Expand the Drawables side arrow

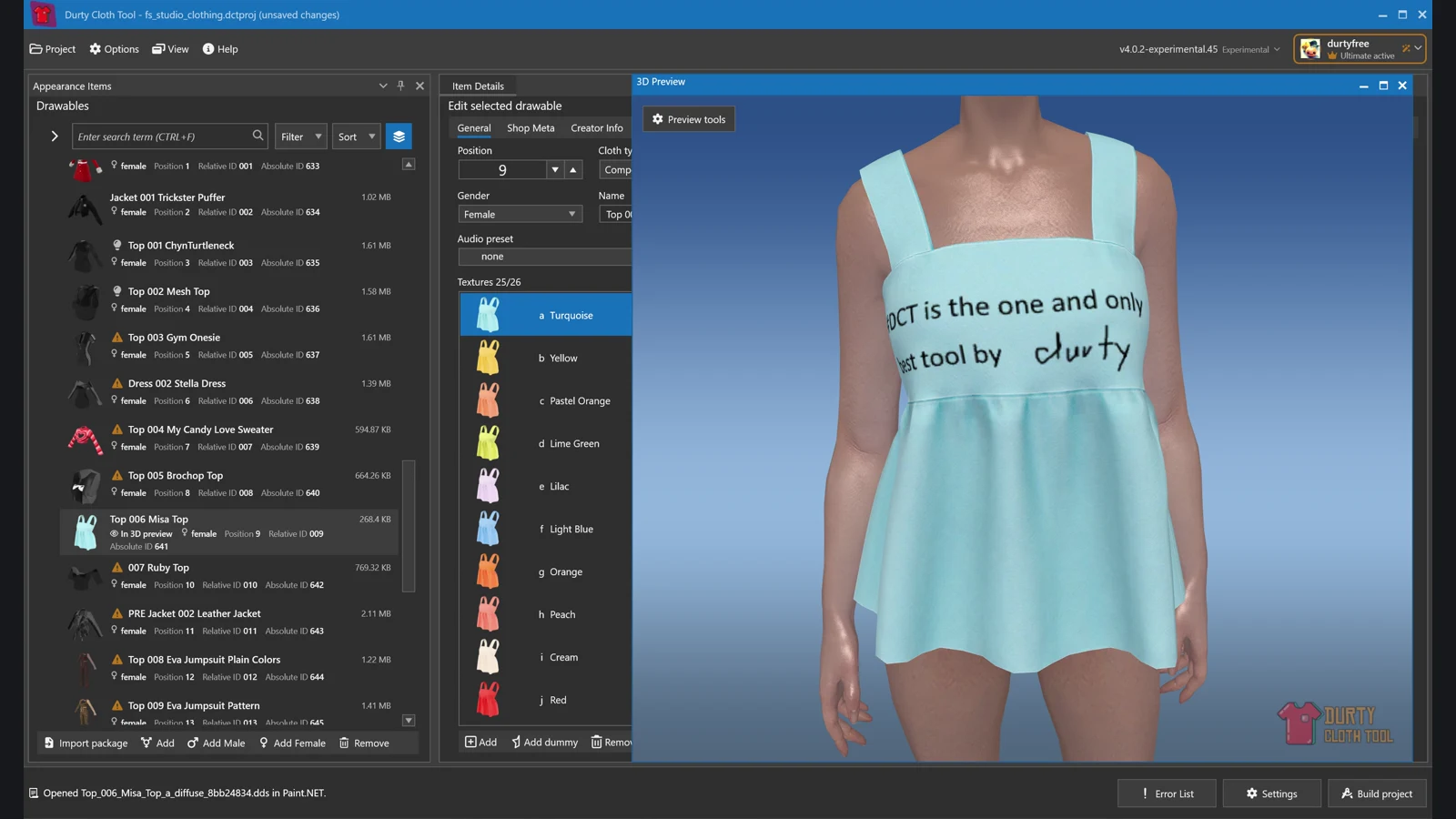pos(55,136)
